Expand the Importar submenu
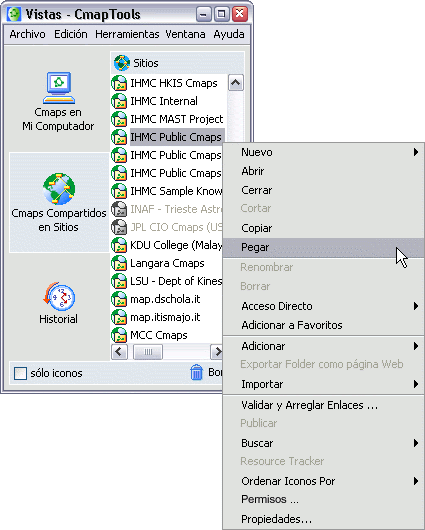 [x=324, y=384]
